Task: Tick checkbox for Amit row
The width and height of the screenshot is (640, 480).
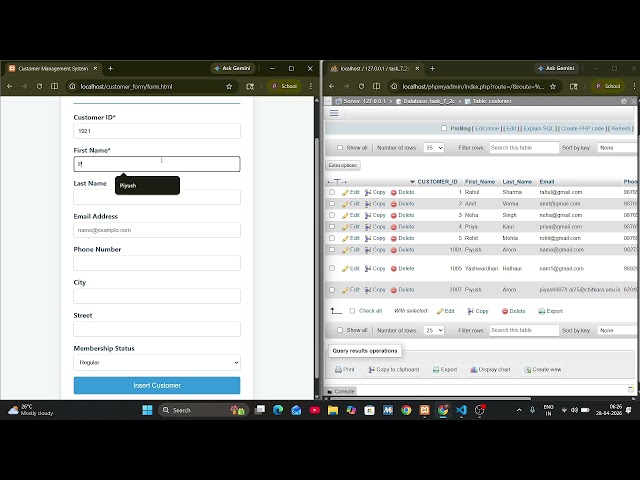Action: [332, 204]
